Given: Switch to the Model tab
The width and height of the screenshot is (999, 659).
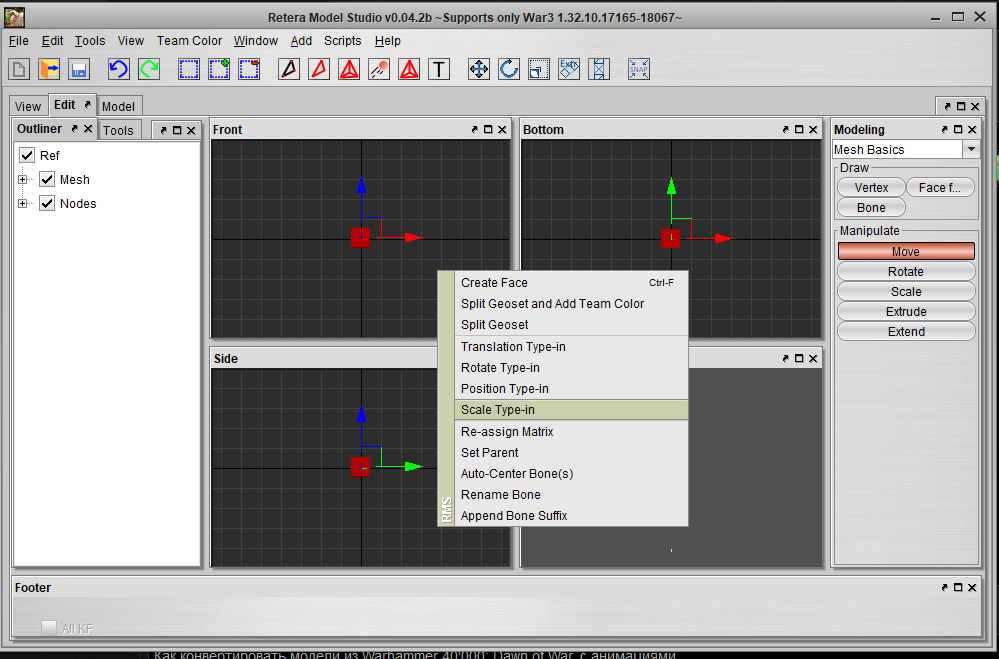Looking at the screenshot, I should [x=119, y=106].
